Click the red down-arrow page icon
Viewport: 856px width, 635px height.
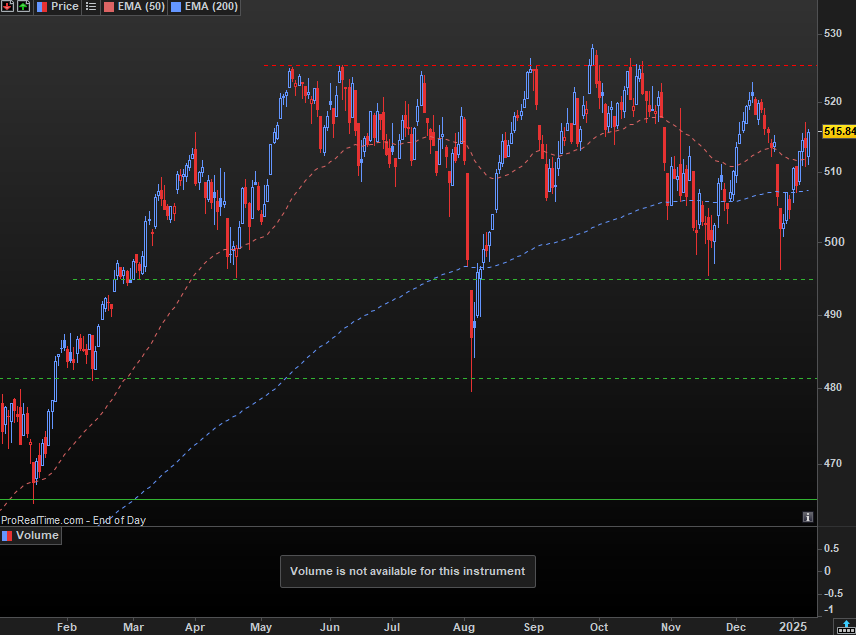pos(7,7)
